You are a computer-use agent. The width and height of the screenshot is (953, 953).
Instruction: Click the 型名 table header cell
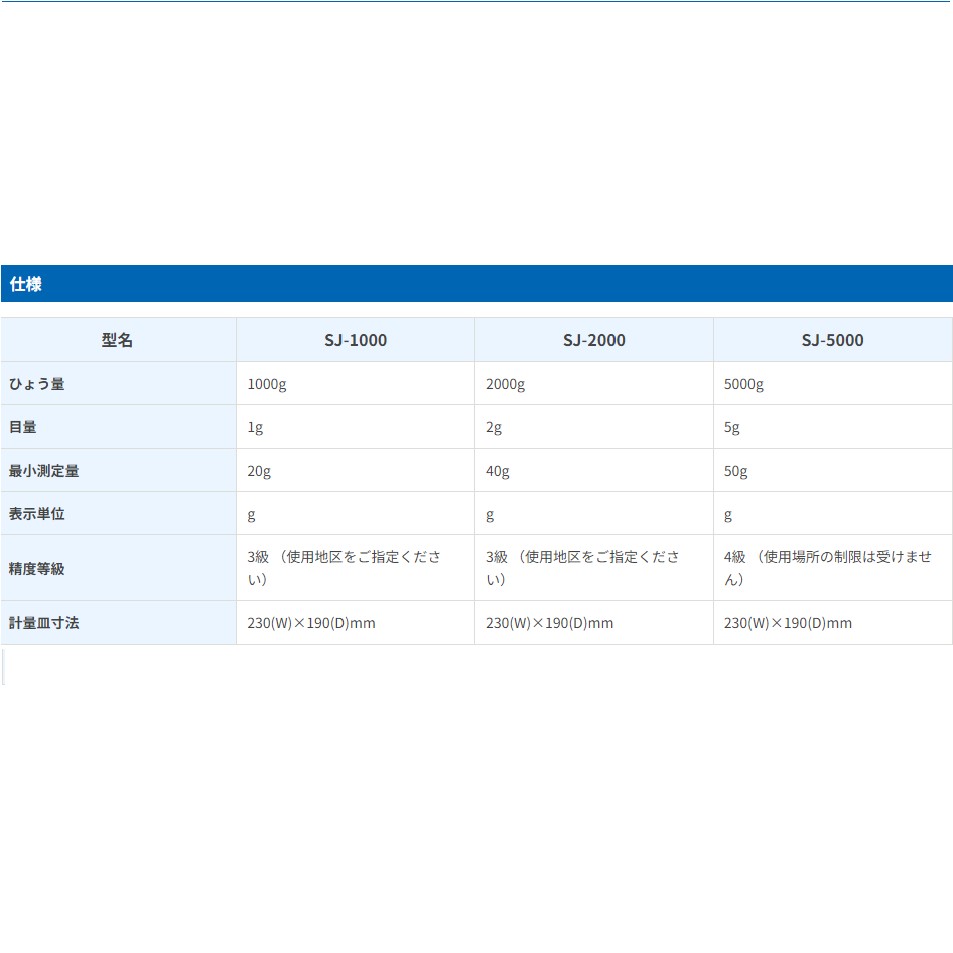118,340
